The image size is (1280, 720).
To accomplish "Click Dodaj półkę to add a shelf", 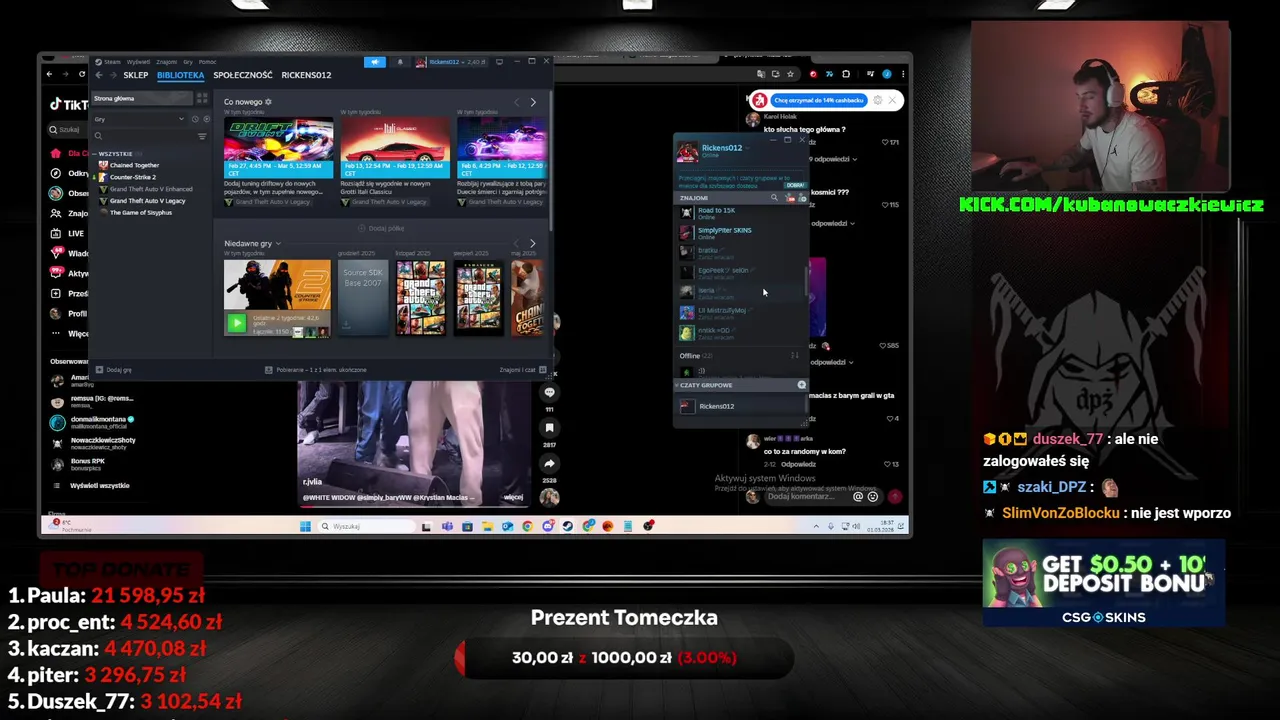I will [381, 228].
